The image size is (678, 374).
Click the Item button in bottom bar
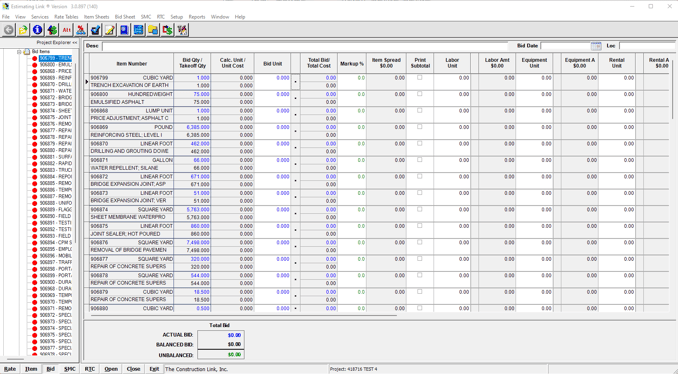(x=31, y=369)
